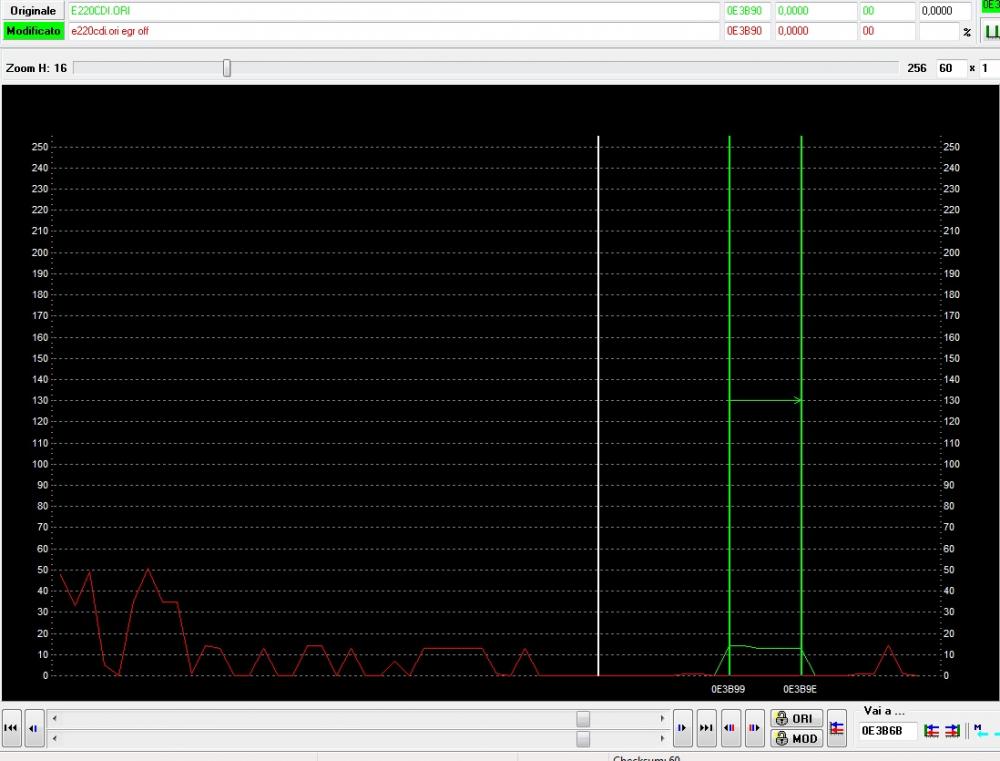This screenshot has height=761, width=1000.
Task: Click the compare icon right of ORI/MOD
Action: coord(837,728)
